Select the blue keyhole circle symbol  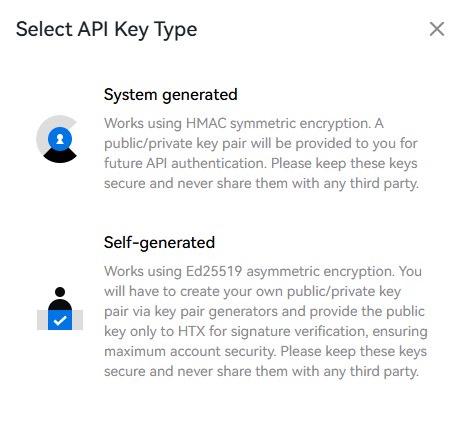(60, 139)
